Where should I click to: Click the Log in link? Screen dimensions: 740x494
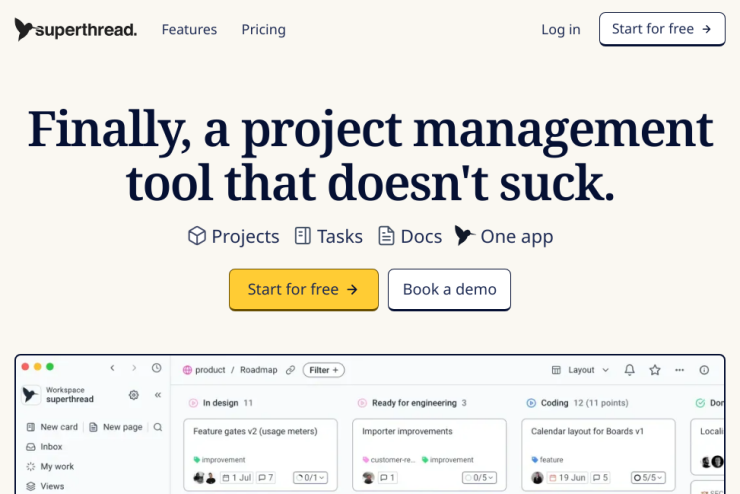click(x=561, y=29)
